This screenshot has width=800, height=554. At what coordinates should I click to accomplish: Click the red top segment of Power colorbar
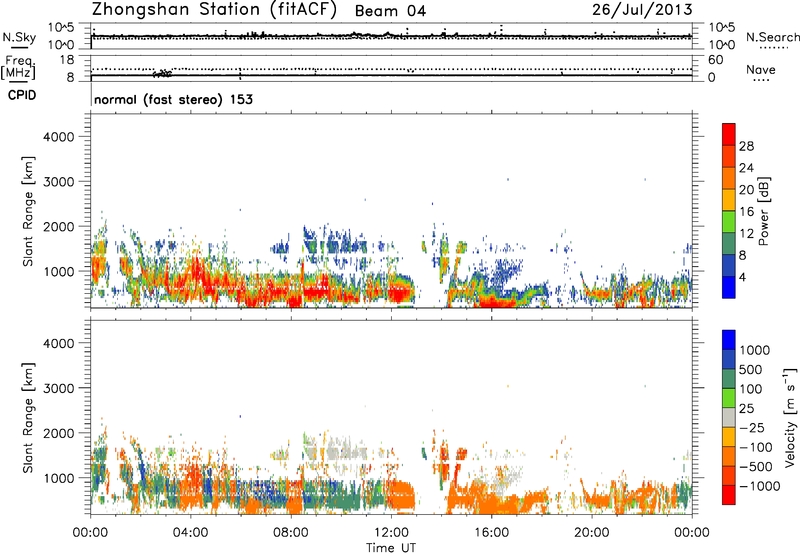729,134
